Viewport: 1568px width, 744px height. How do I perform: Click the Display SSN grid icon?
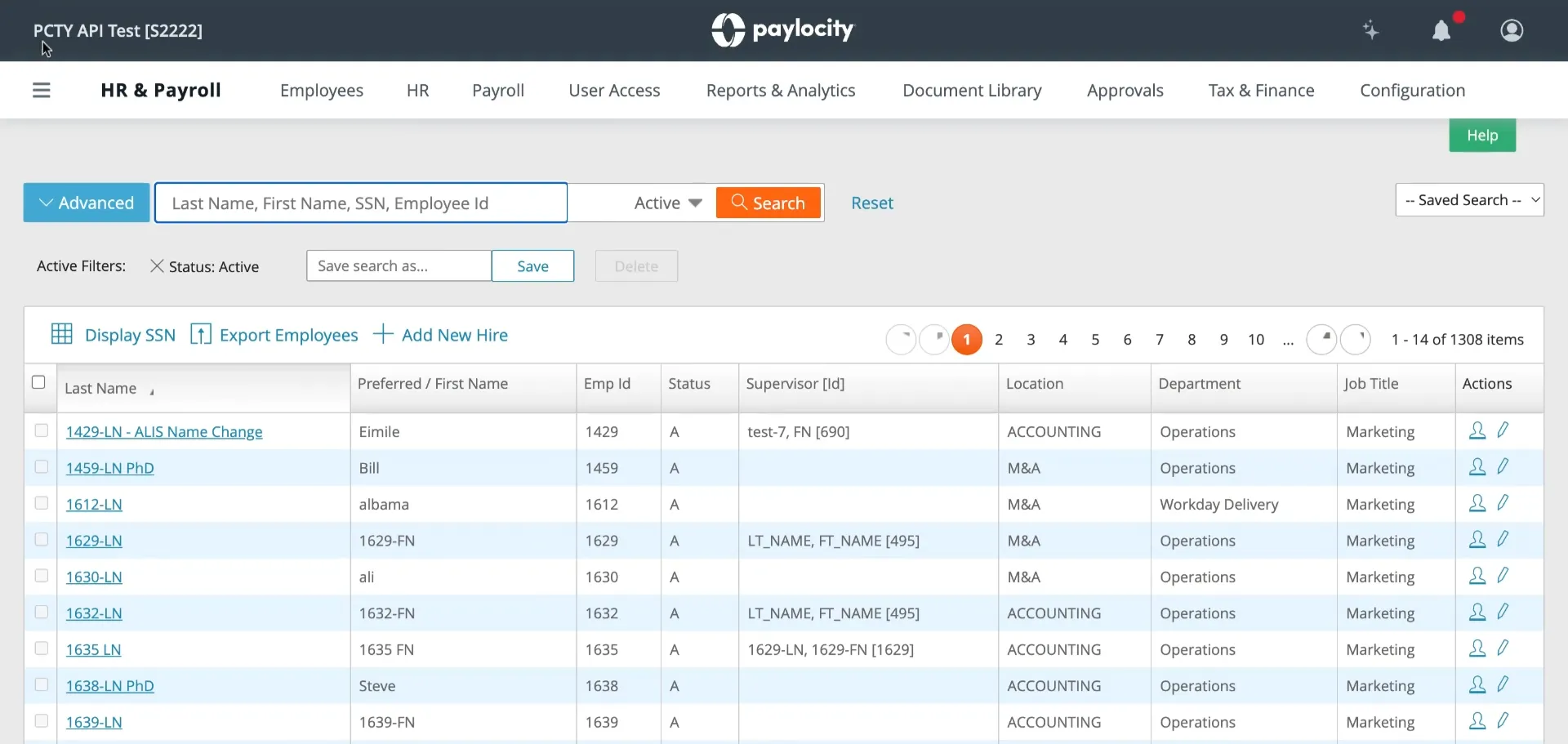click(62, 334)
